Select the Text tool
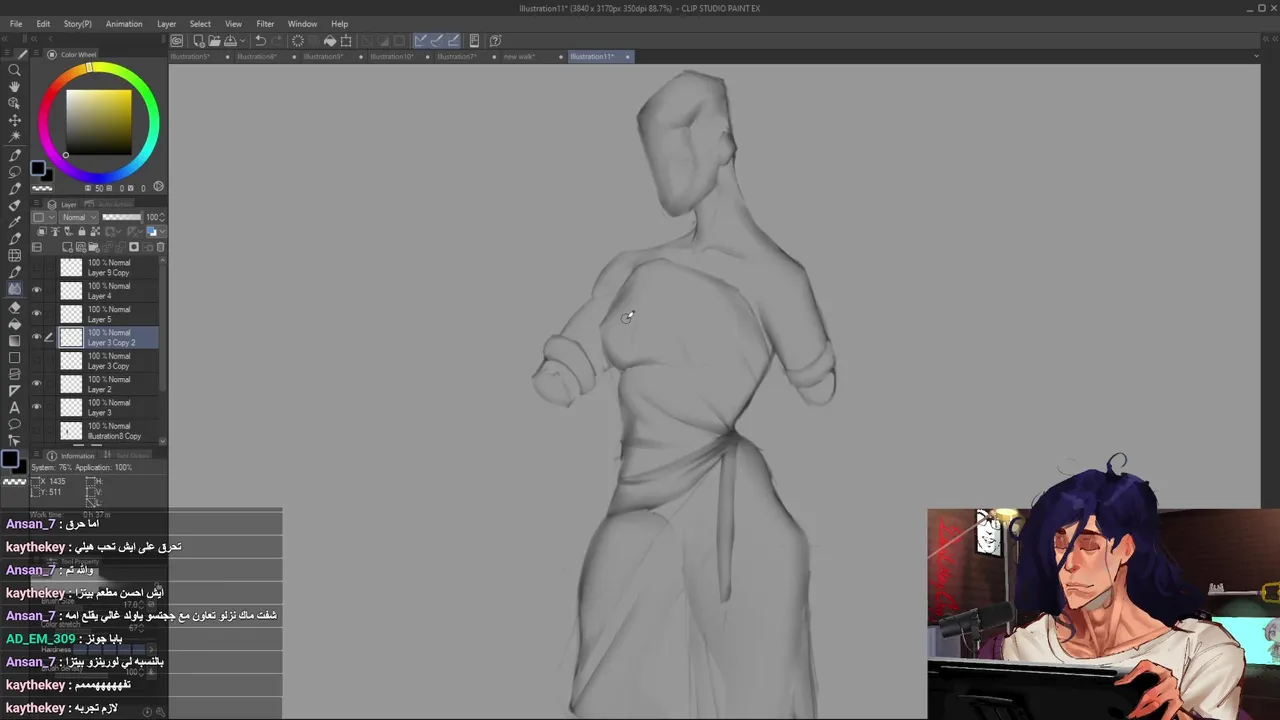 tap(14, 408)
